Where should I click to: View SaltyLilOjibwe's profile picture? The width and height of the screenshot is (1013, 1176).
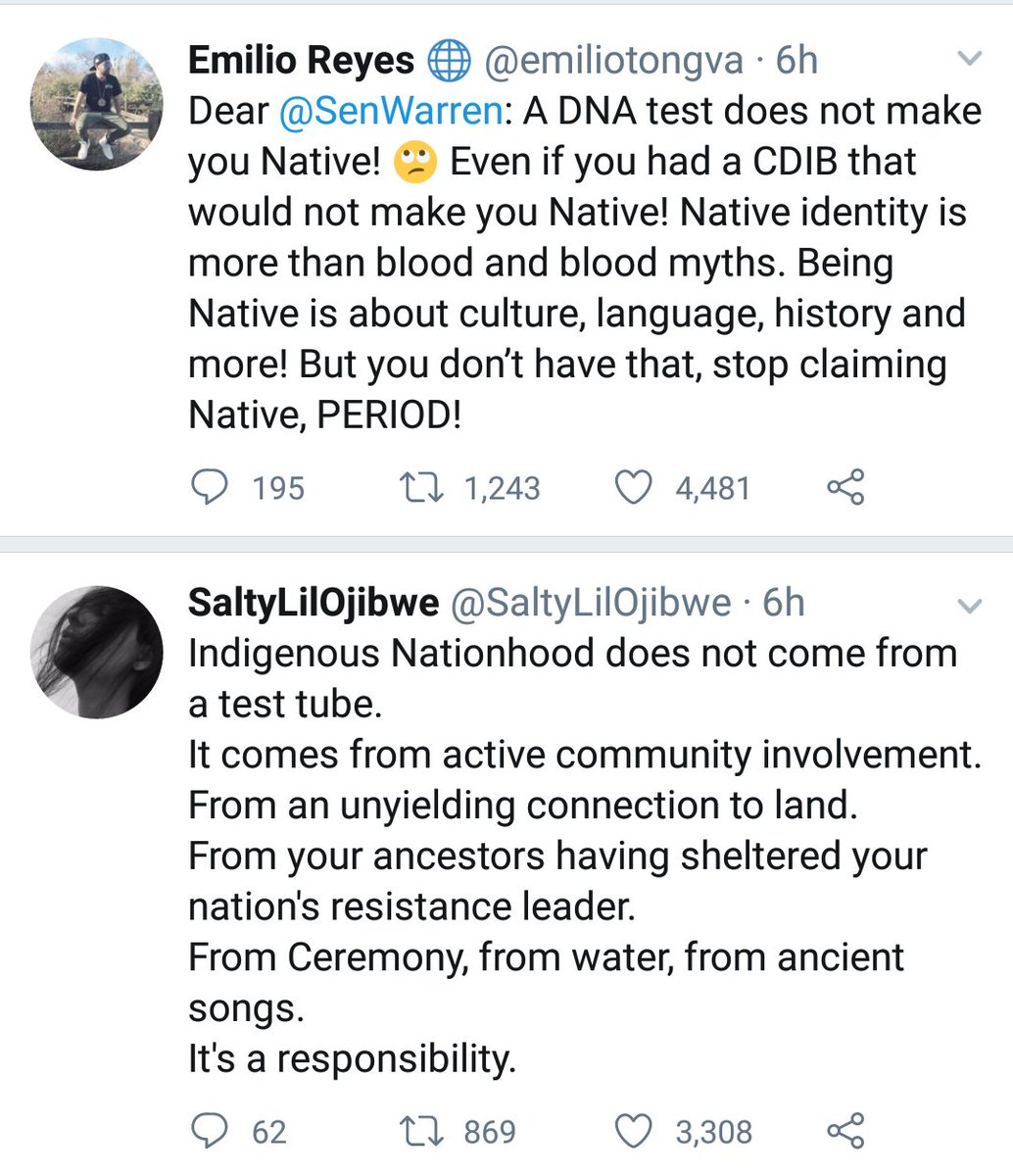click(x=97, y=652)
